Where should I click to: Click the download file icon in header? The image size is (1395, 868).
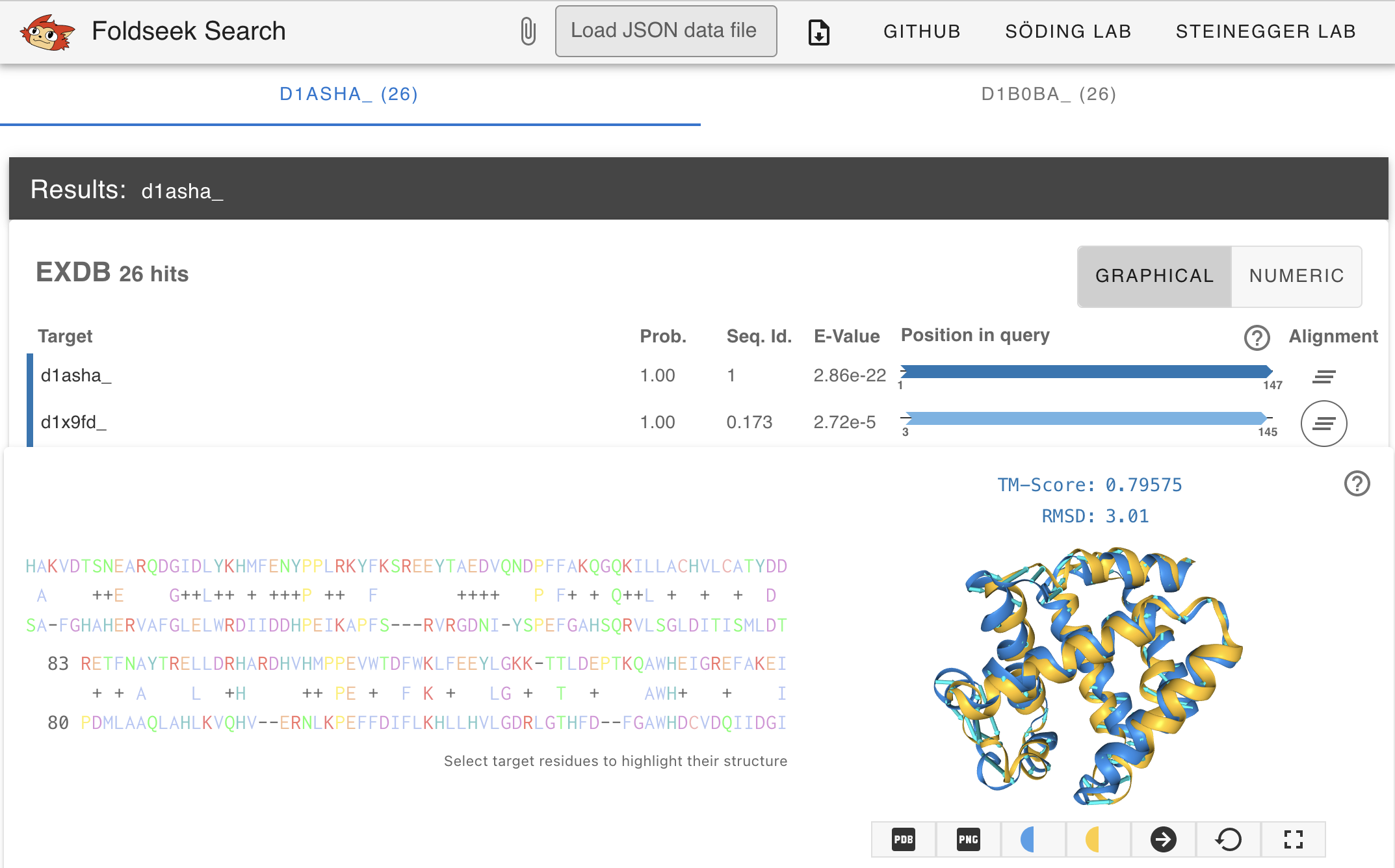[818, 32]
